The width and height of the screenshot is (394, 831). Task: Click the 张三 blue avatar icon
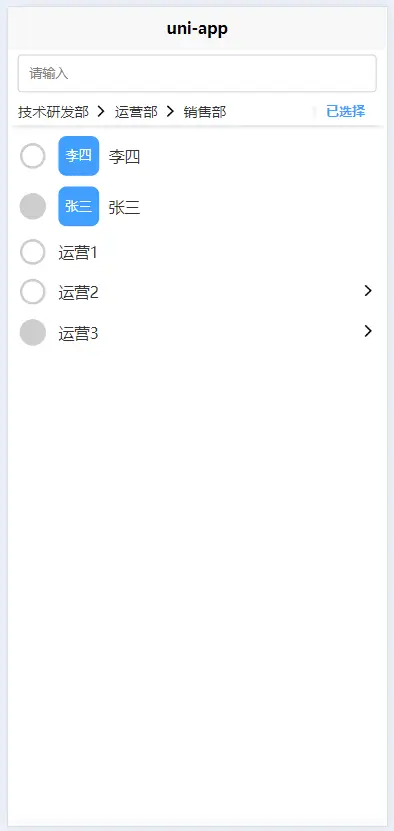point(78,206)
